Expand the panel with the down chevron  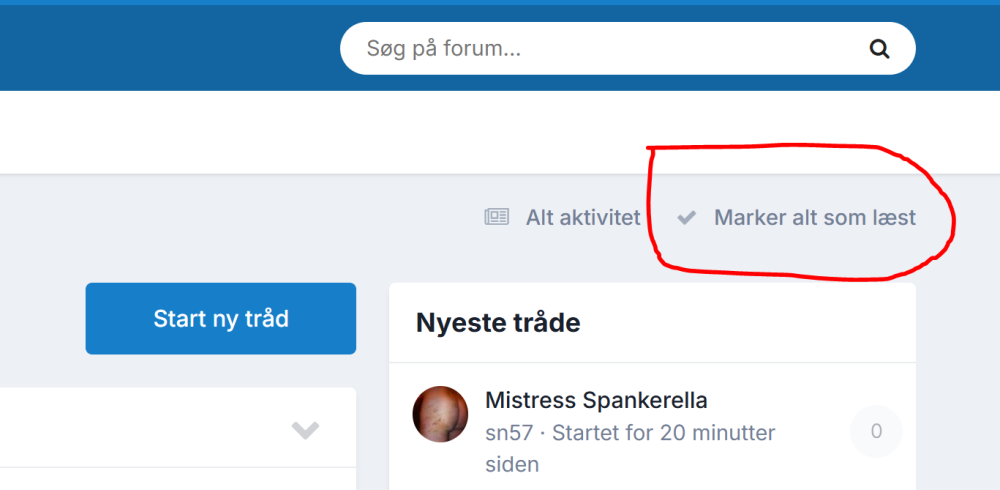[x=305, y=430]
